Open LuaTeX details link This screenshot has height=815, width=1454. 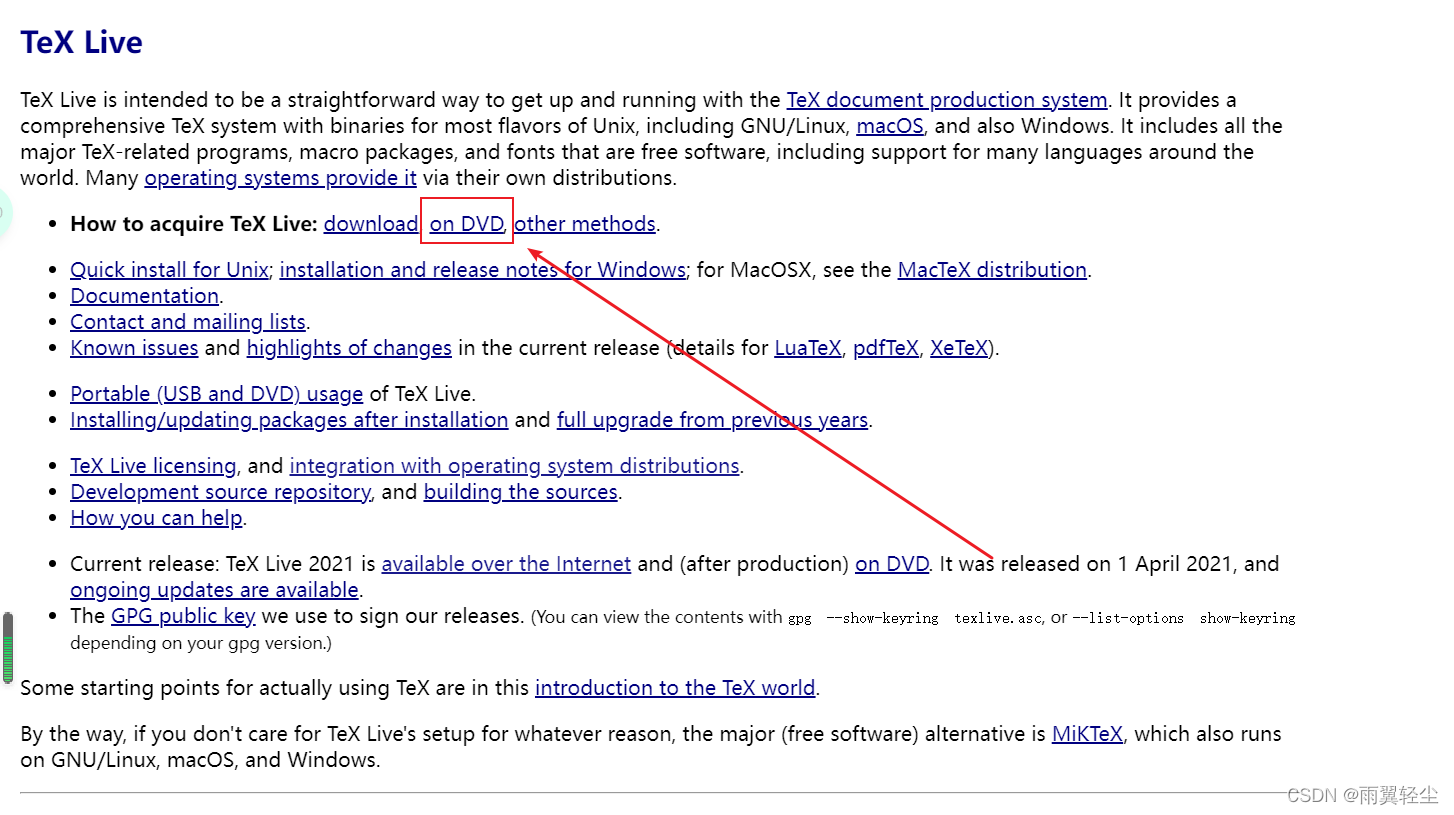[x=808, y=348]
